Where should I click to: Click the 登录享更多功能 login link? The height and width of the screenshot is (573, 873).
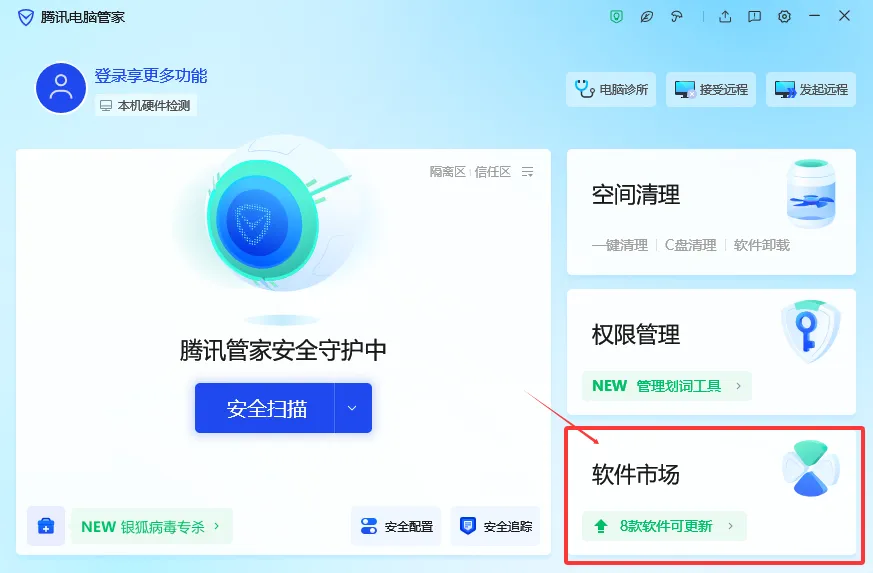click(x=151, y=76)
